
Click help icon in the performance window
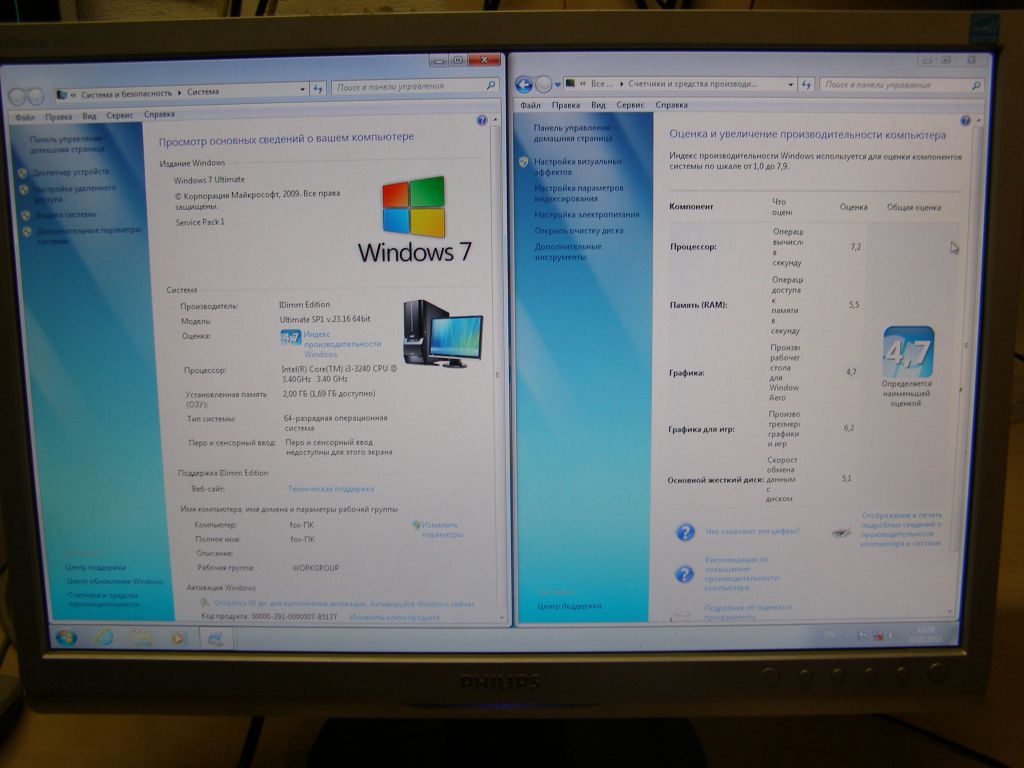pyautogui.click(x=965, y=121)
